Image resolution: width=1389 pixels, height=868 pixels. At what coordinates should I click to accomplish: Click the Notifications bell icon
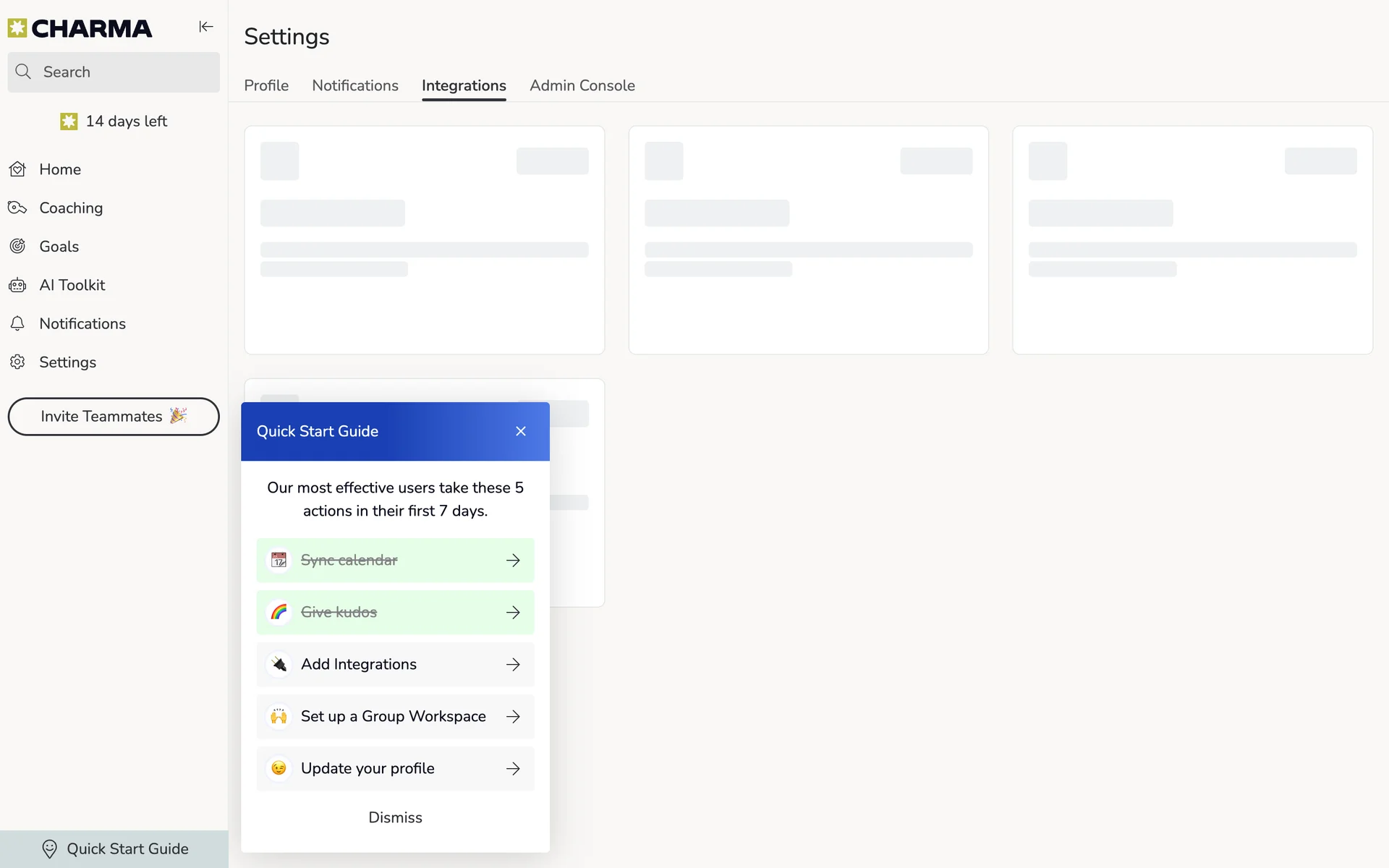18,323
